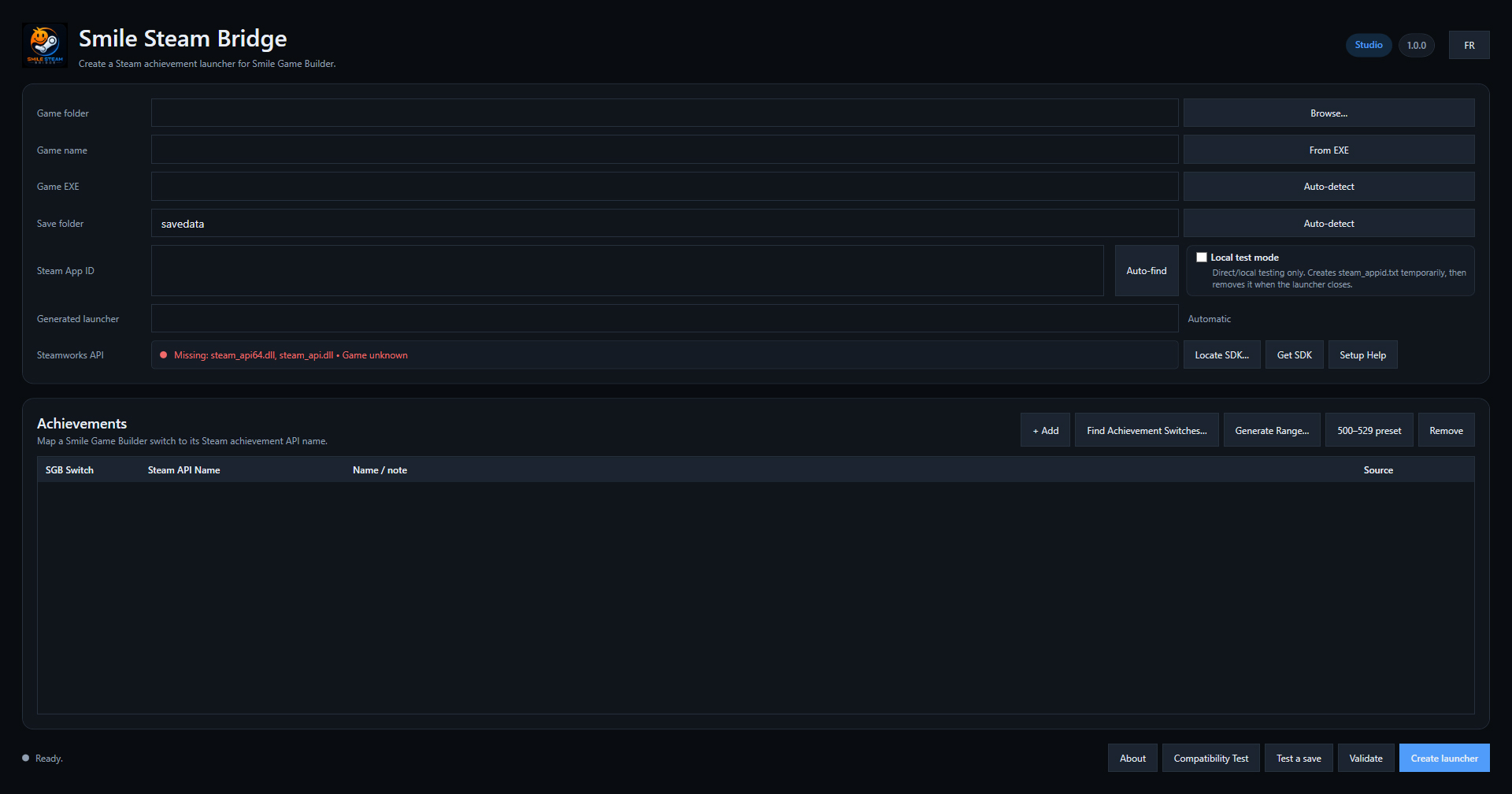Click the 'Map a Smile Game Builder switch' description text

click(x=182, y=441)
